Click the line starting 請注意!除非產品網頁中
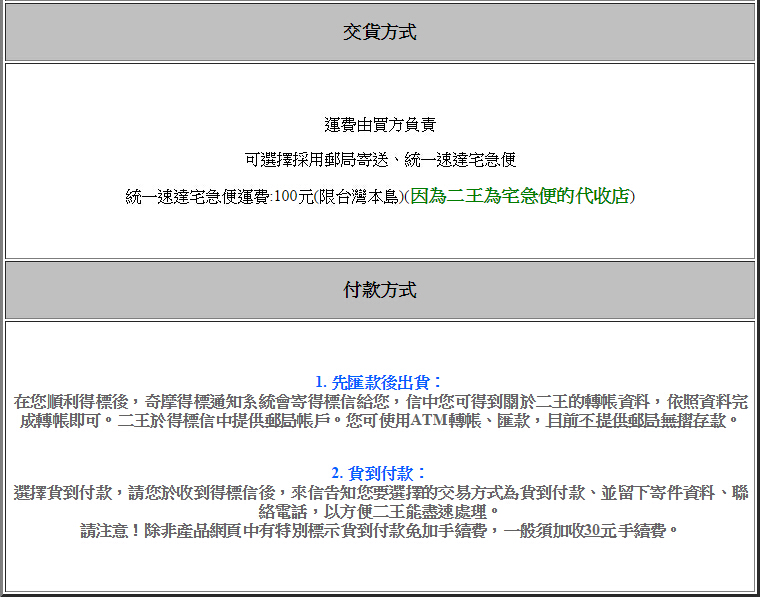This screenshot has width=760, height=597. click(380, 531)
